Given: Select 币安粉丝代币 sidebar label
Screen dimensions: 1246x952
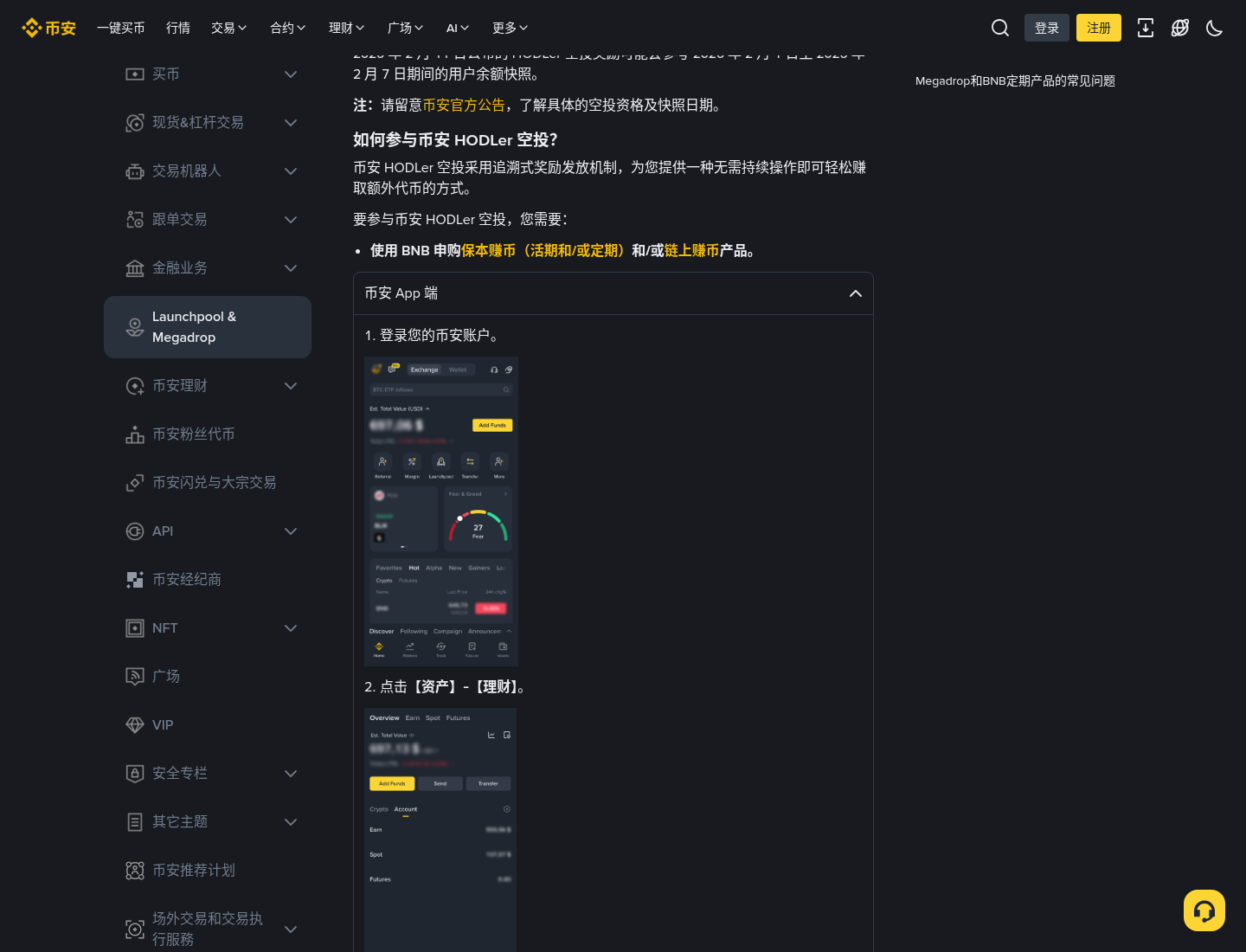Looking at the screenshot, I should [x=194, y=434].
